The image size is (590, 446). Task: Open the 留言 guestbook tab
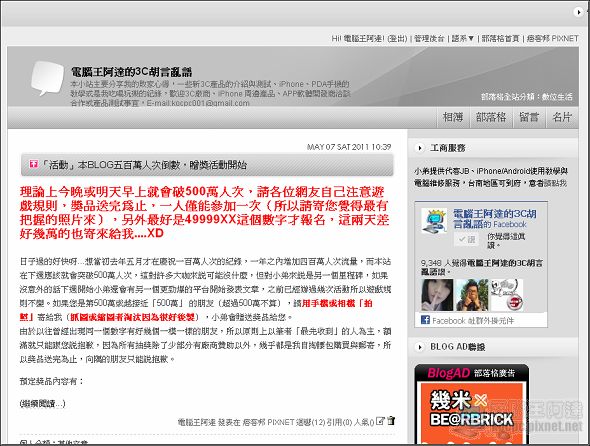click(529, 117)
